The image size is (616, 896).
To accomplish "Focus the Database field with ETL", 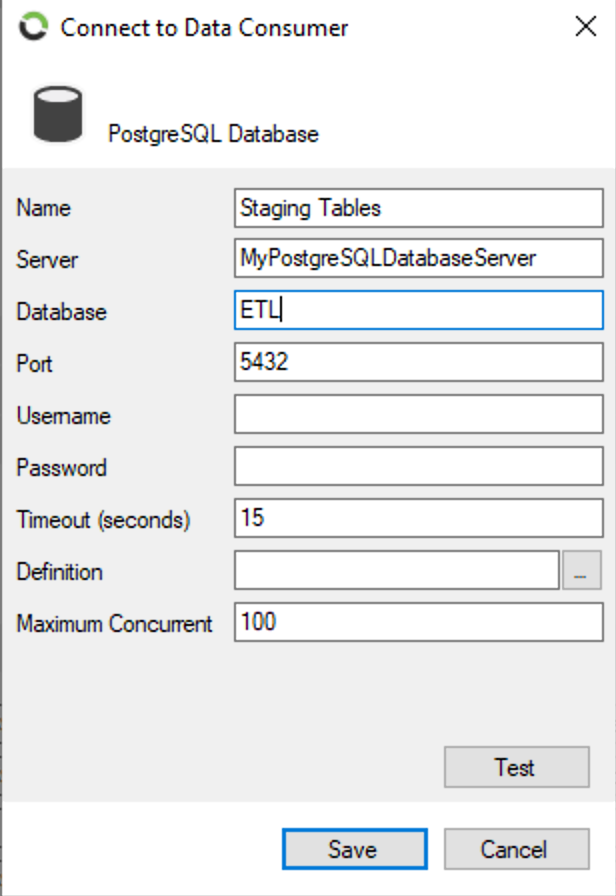I will coord(419,310).
